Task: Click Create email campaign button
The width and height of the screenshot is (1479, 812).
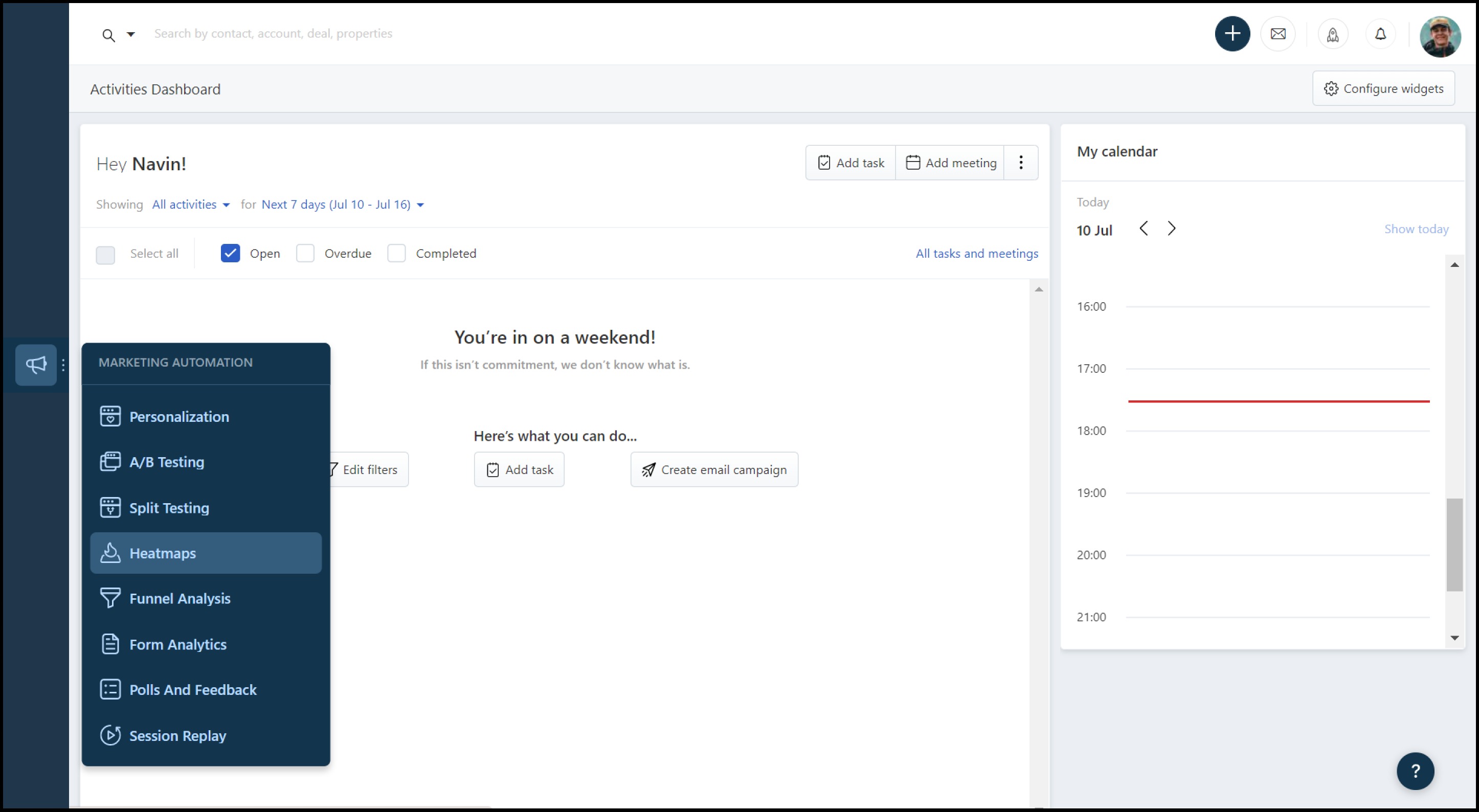Action: 713,470
